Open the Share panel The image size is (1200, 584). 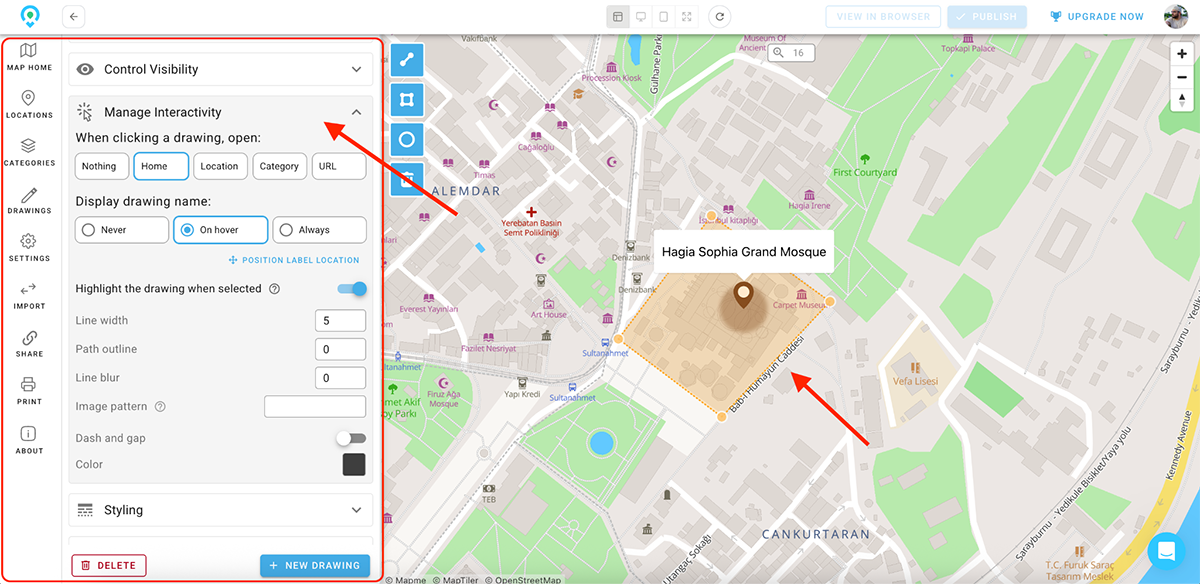[x=29, y=342]
